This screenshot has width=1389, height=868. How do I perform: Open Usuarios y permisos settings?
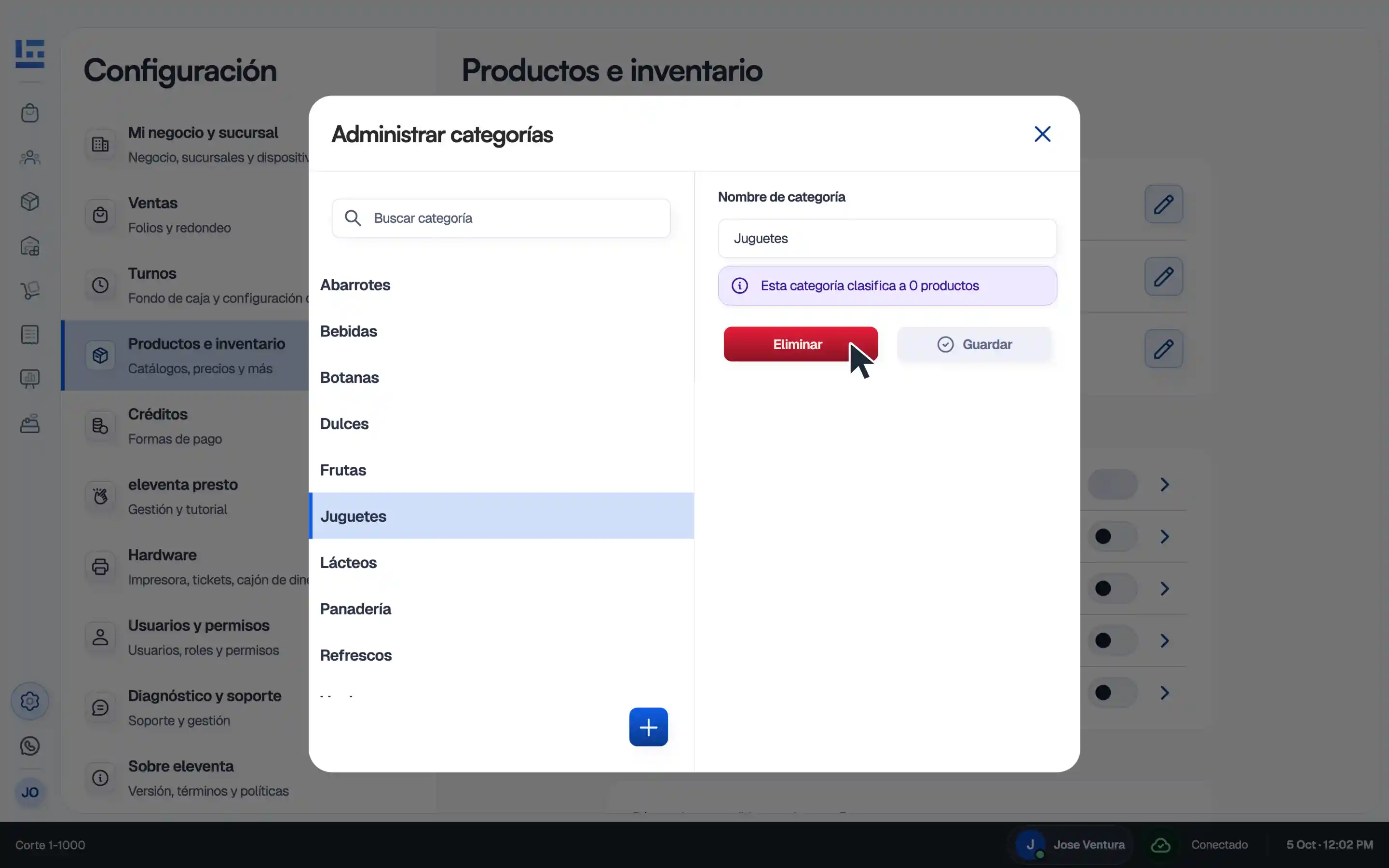coord(185,637)
